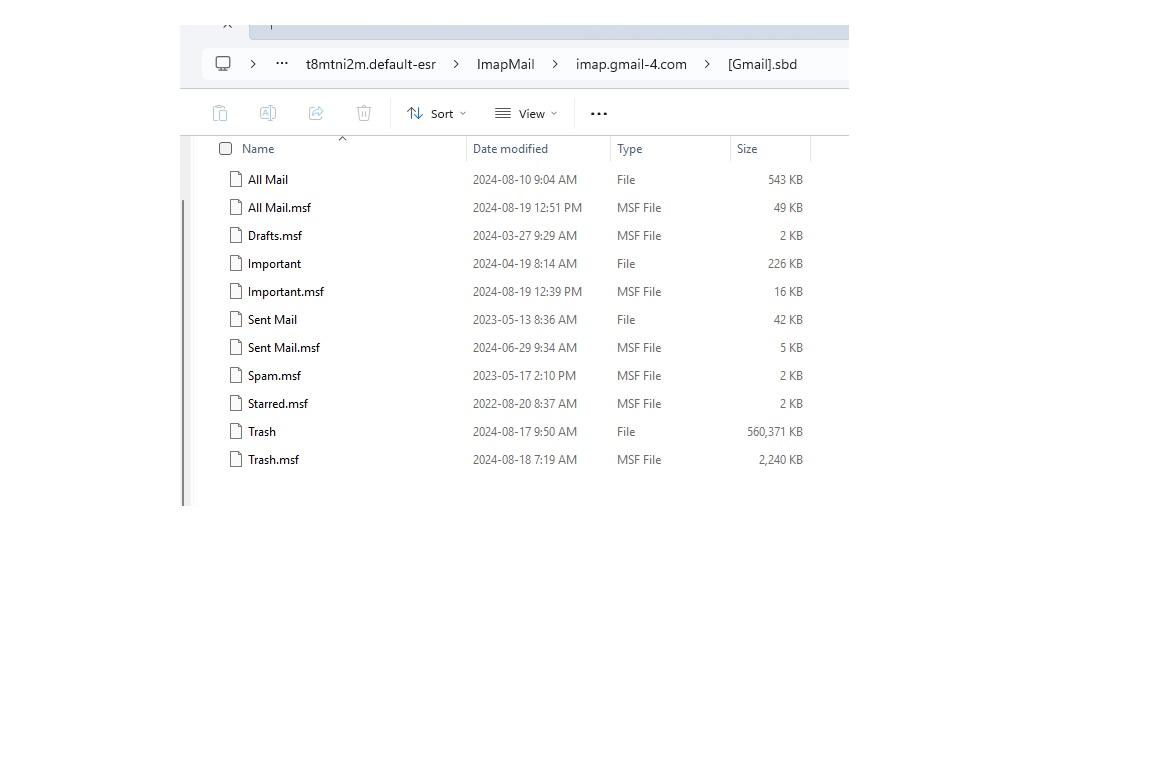
Task: Click the vertical scrollbar on left pane
Action: pyautogui.click(x=183, y=350)
